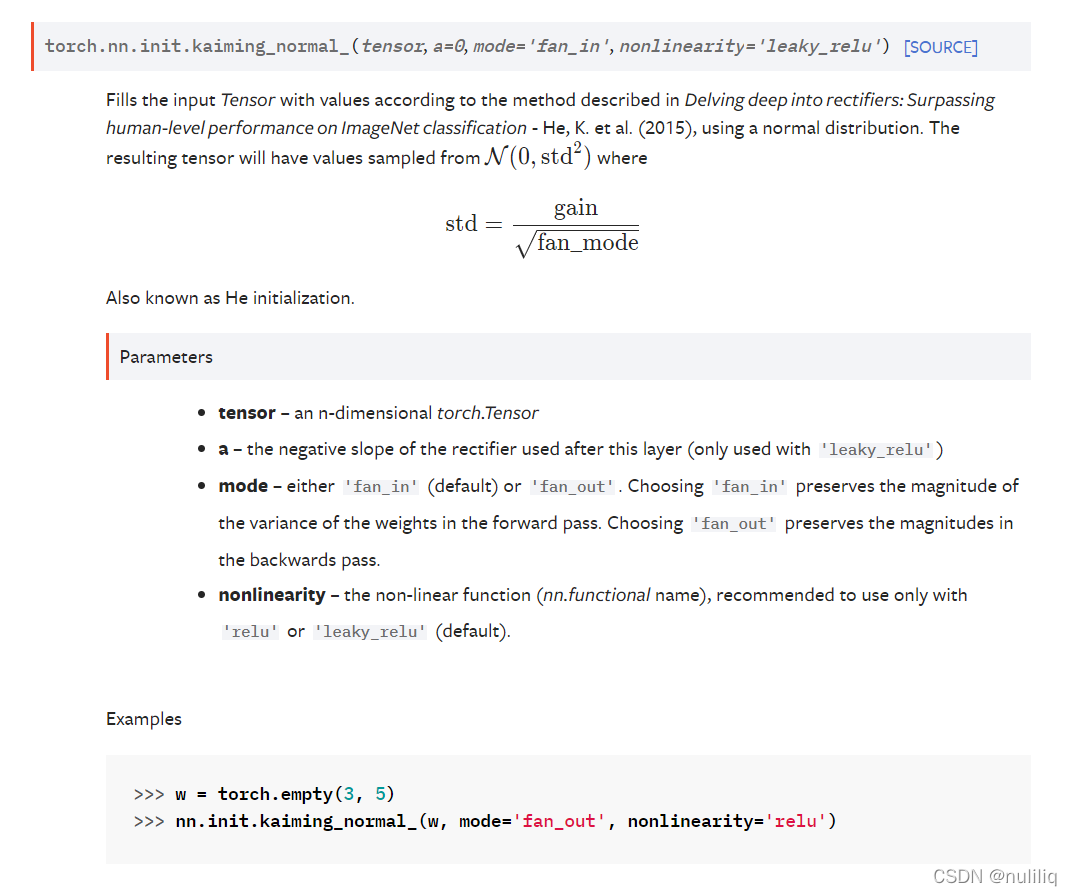Click the nn.init.kaiming_normal_ example code line
Image resolution: width=1072 pixels, height=896 pixels.
click(485, 822)
